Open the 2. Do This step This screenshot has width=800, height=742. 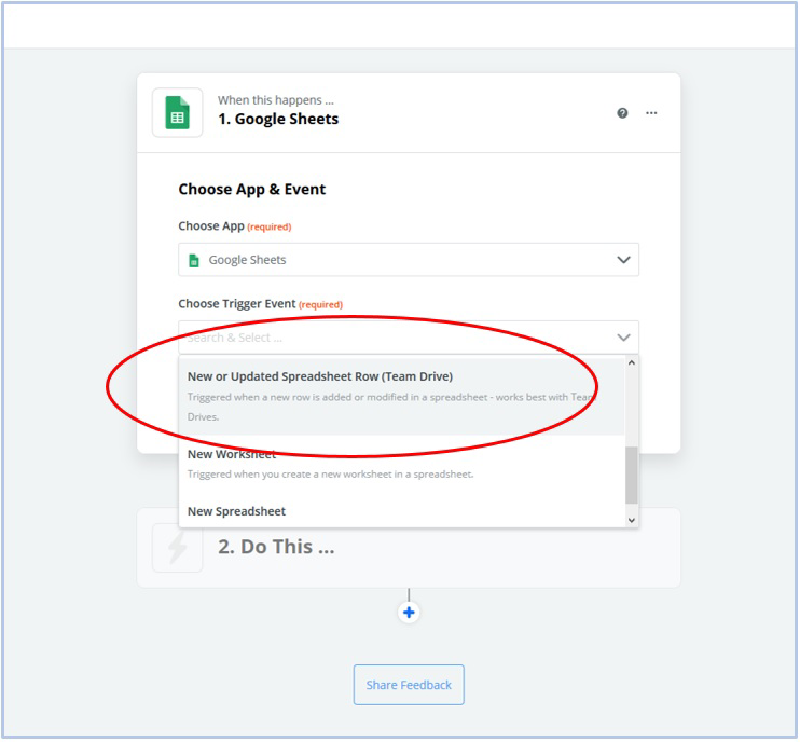tap(408, 548)
